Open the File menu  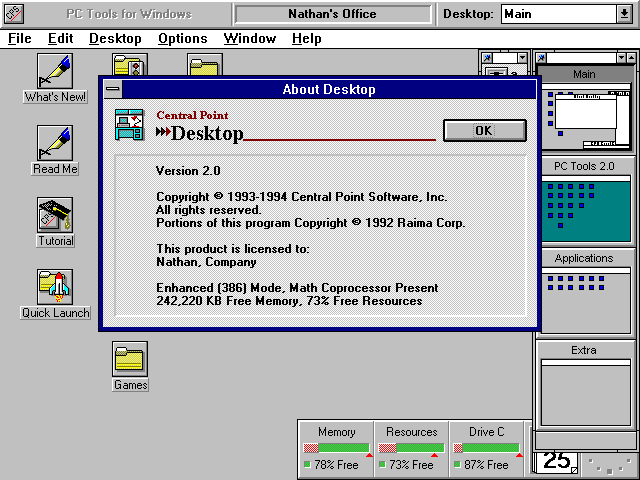pyautogui.click(x=20, y=38)
